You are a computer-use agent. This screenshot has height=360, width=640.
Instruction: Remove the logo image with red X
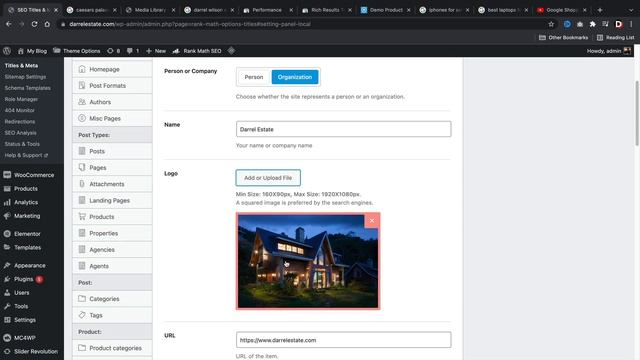372,220
